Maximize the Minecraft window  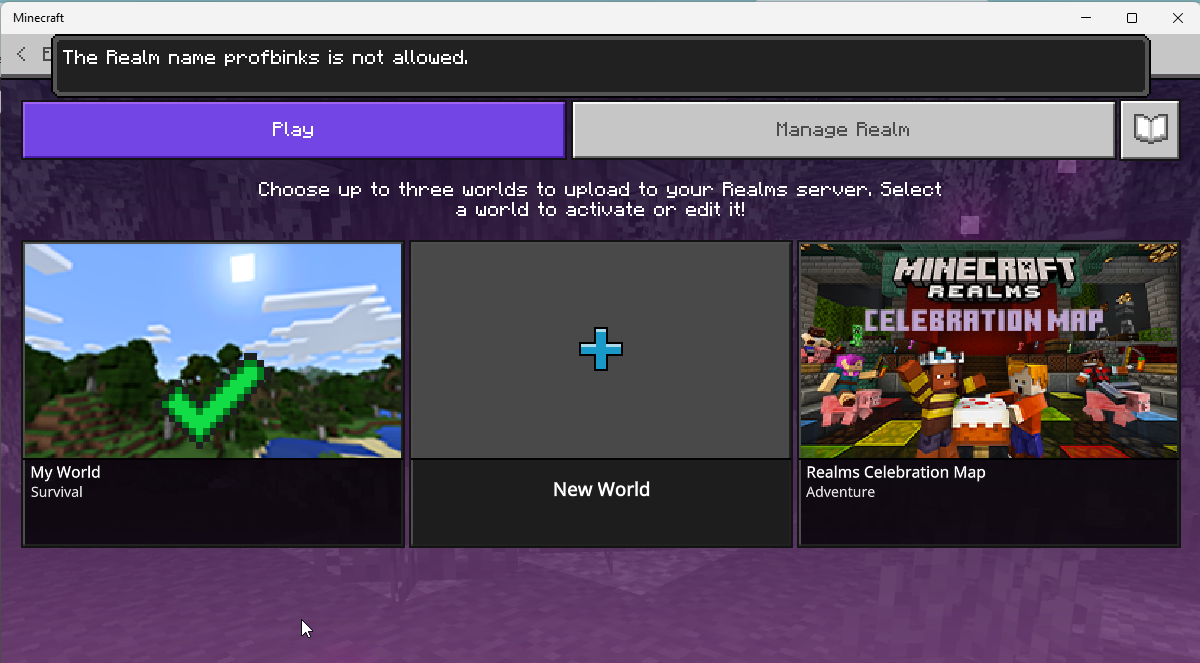tap(1132, 17)
